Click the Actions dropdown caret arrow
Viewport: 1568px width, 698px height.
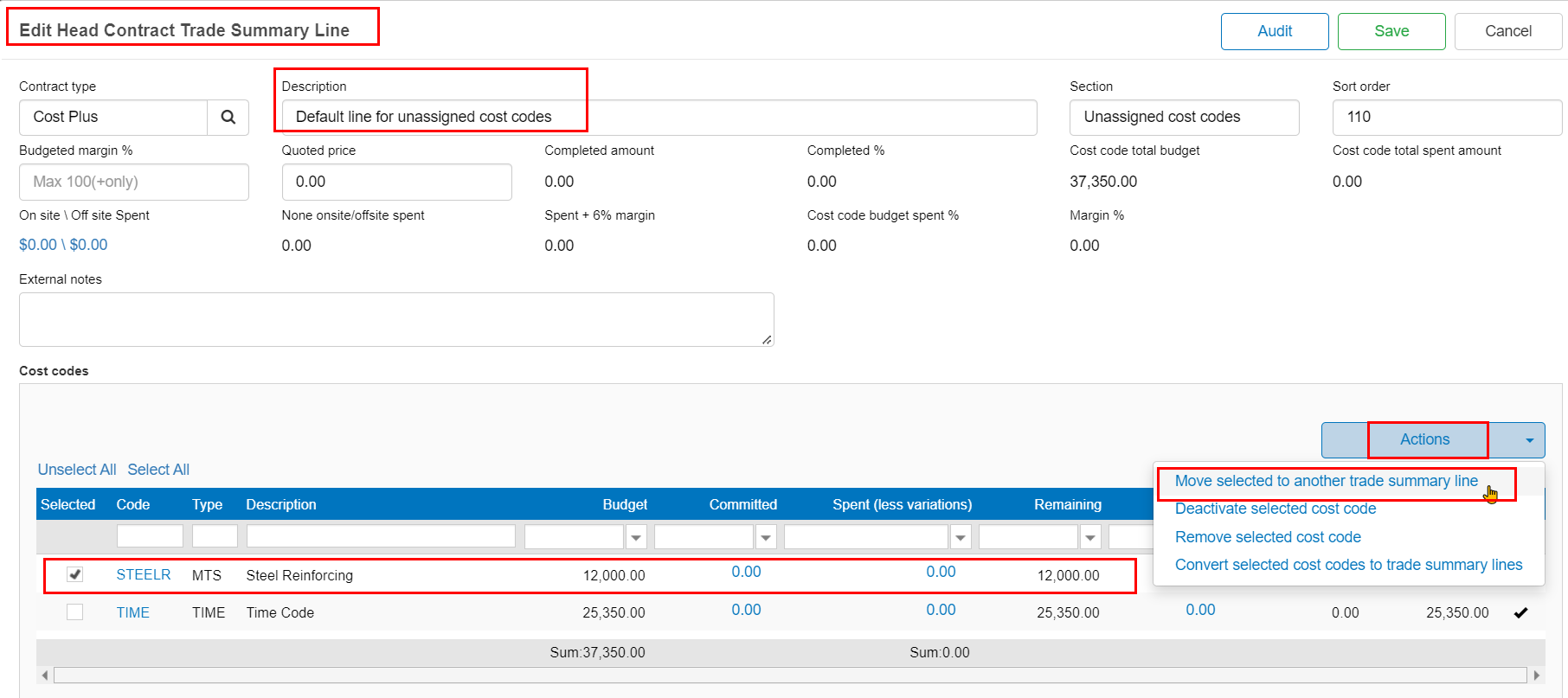[x=1528, y=440]
